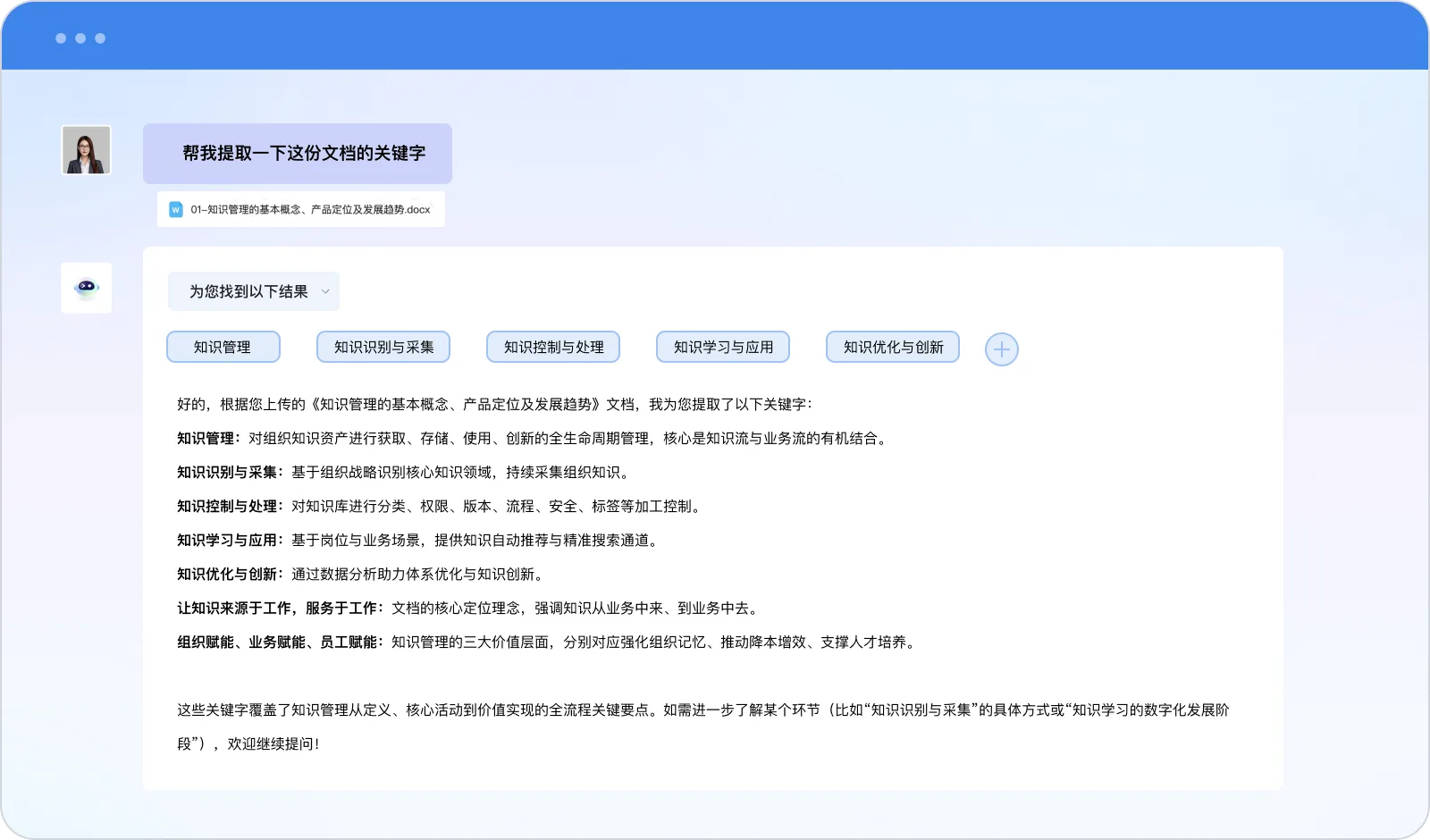Select the 知识学习与应用 keyword tag
Image resolution: width=1430 pixels, height=840 pixels.
click(723, 347)
